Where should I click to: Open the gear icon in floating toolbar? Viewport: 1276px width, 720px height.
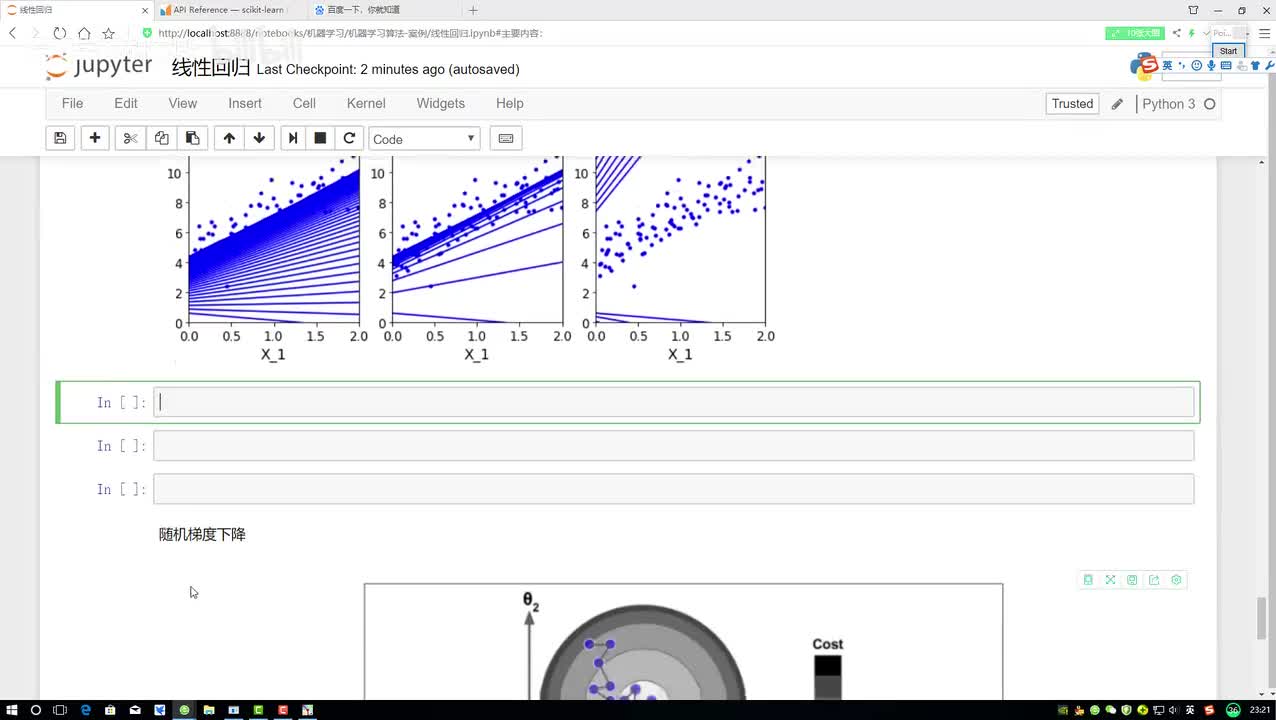click(x=1176, y=580)
